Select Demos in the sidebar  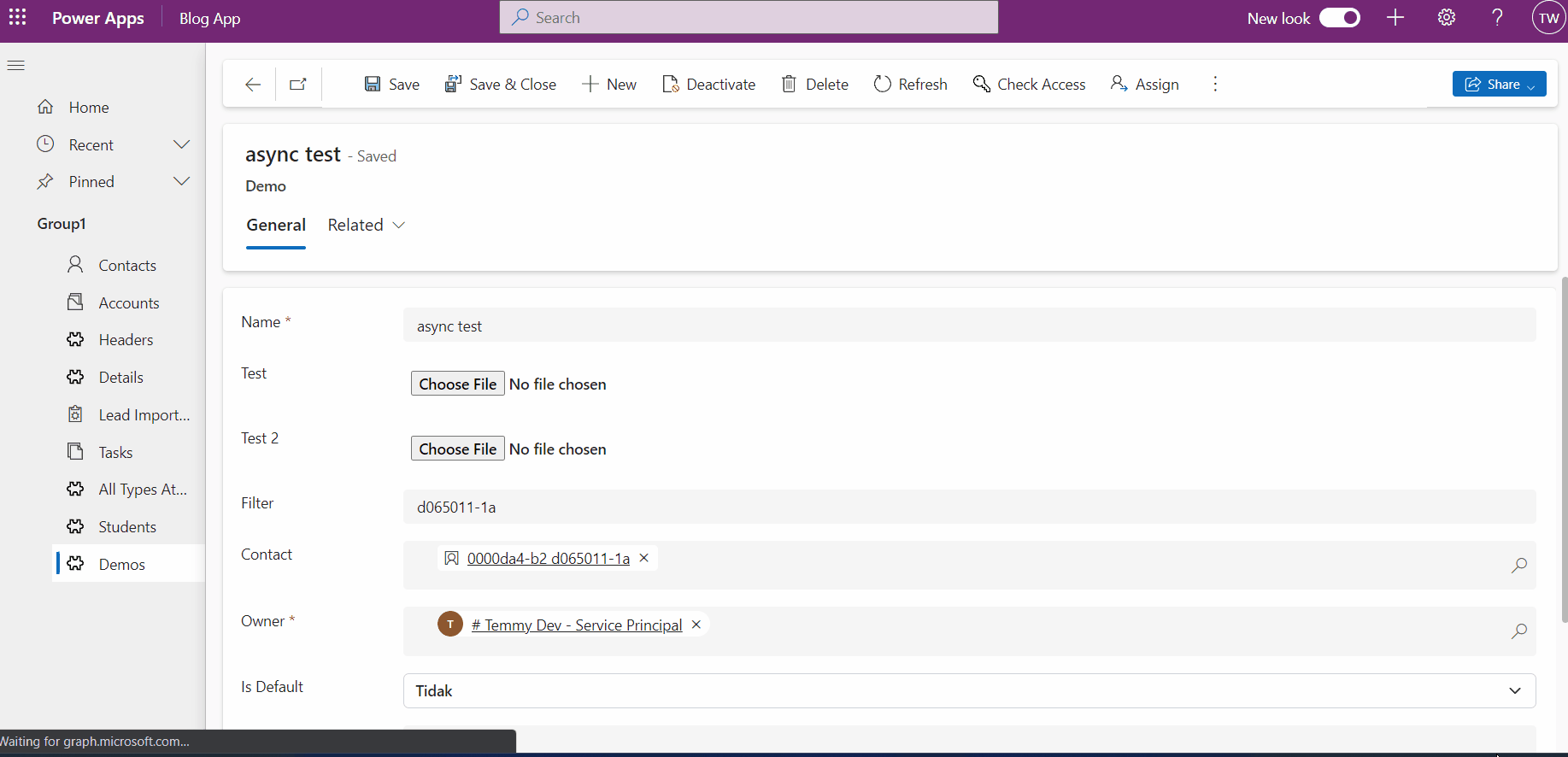click(x=128, y=564)
